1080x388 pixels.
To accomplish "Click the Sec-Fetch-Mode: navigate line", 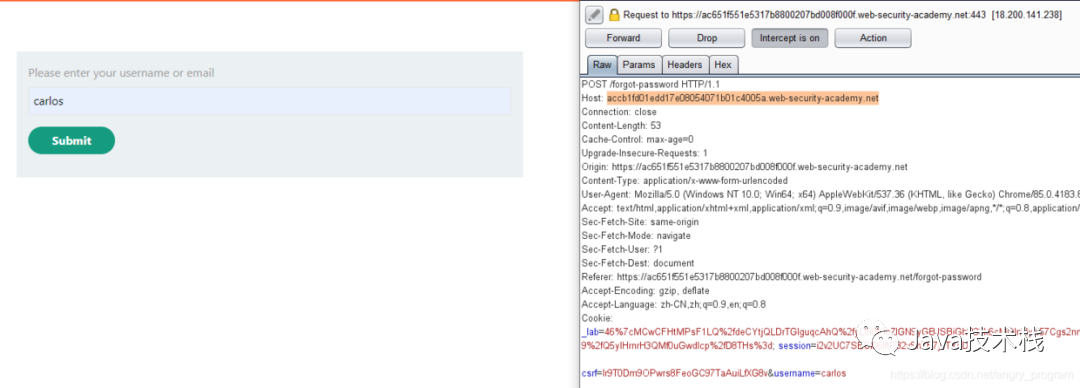I will click(x=636, y=236).
